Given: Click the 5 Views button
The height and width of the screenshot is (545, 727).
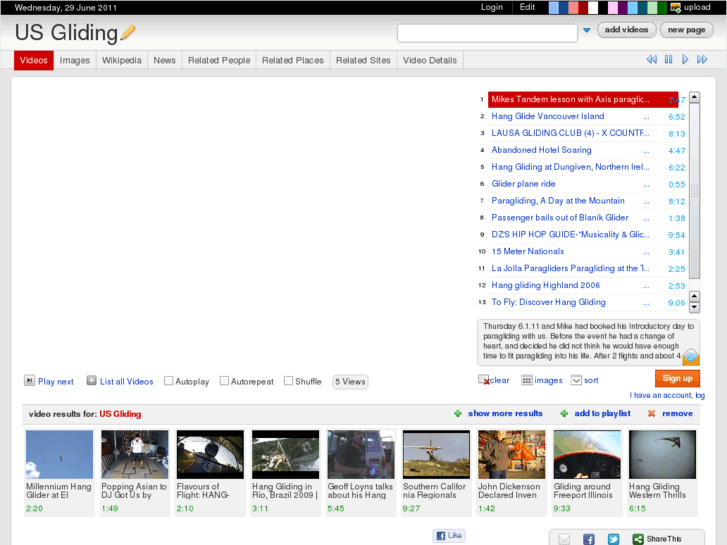Looking at the screenshot, I should tap(350, 382).
